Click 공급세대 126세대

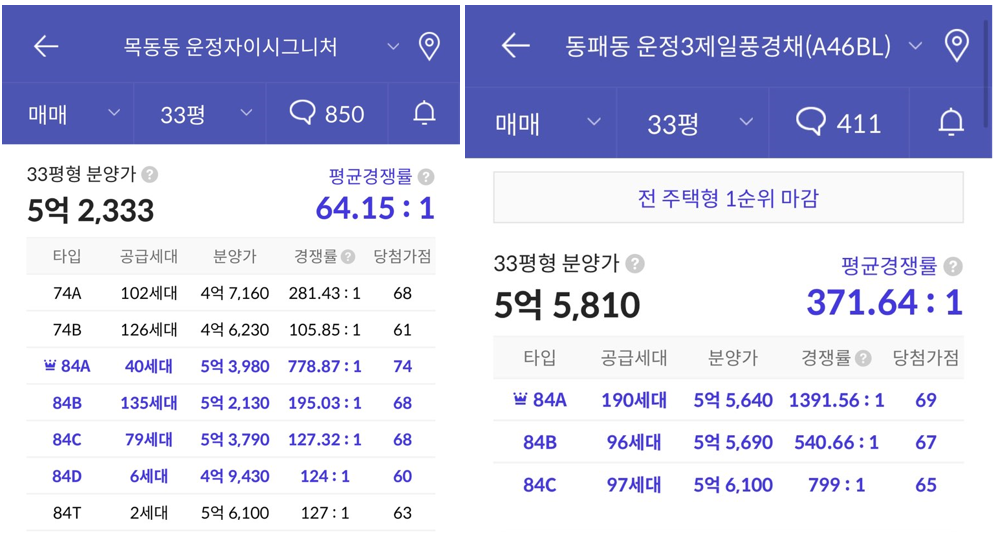tap(149, 329)
